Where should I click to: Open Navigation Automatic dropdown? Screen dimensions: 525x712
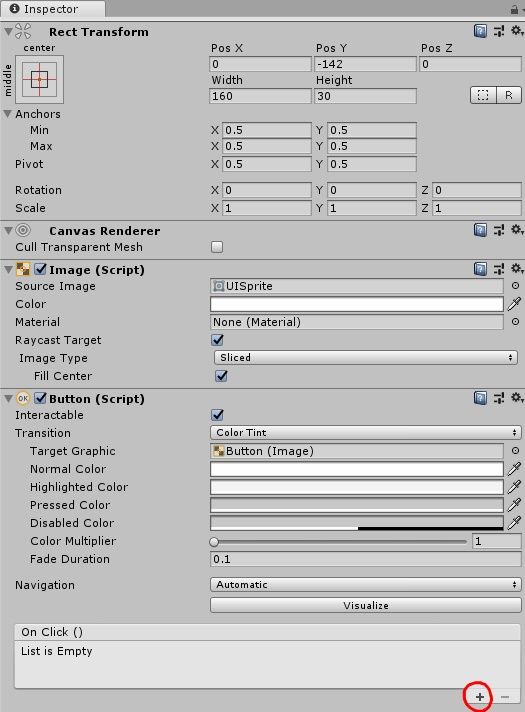tap(366, 584)
